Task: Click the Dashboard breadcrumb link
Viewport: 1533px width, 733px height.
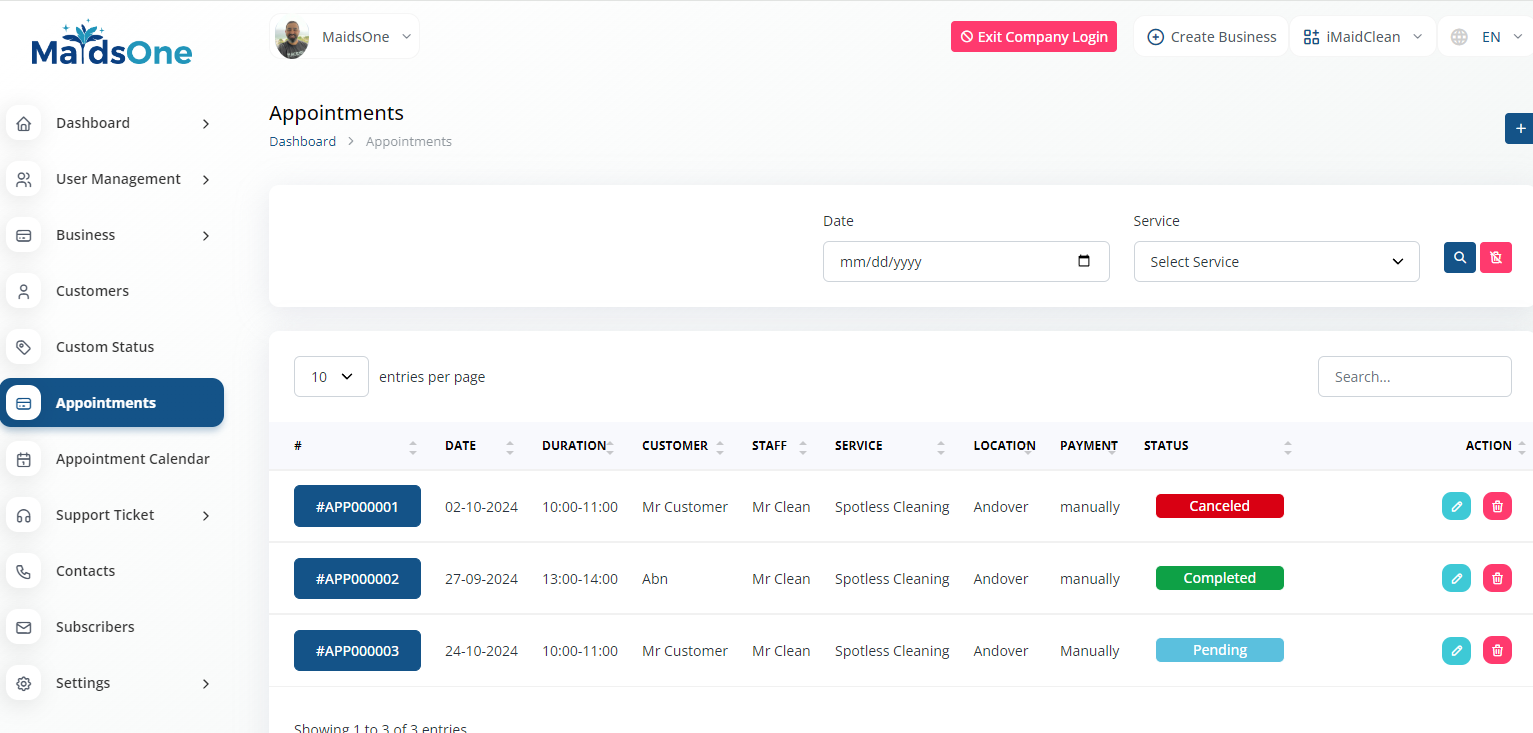Action: click(302, 142)
